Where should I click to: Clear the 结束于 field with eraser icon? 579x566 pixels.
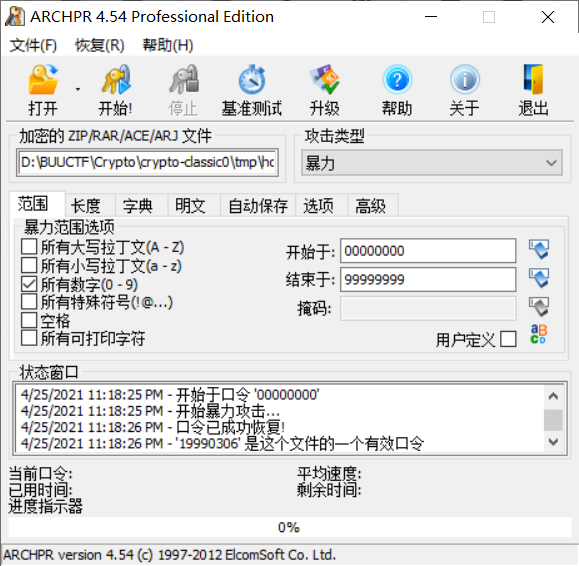pos(539,278)
